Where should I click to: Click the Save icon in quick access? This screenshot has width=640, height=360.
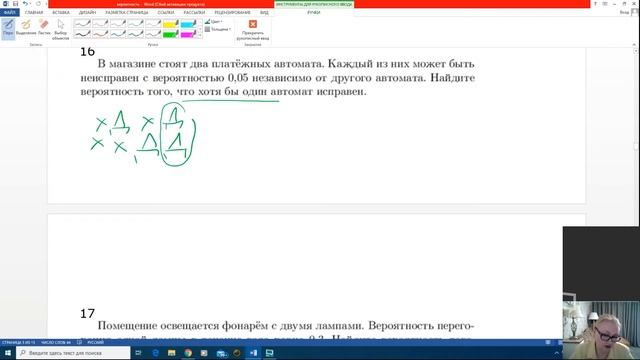point(16,4)
